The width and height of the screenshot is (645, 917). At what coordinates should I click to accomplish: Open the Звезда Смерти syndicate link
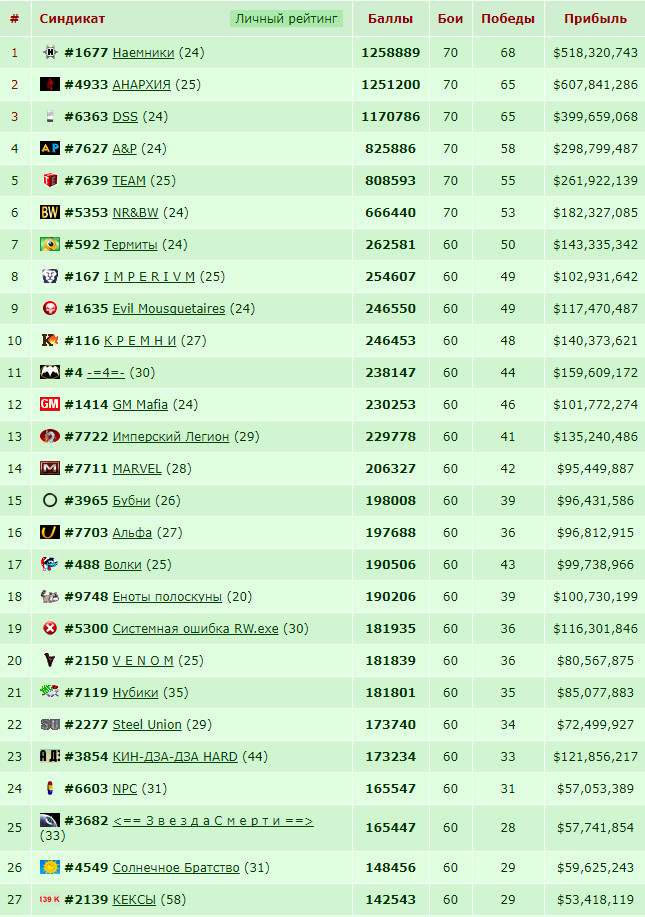point(213,821)
